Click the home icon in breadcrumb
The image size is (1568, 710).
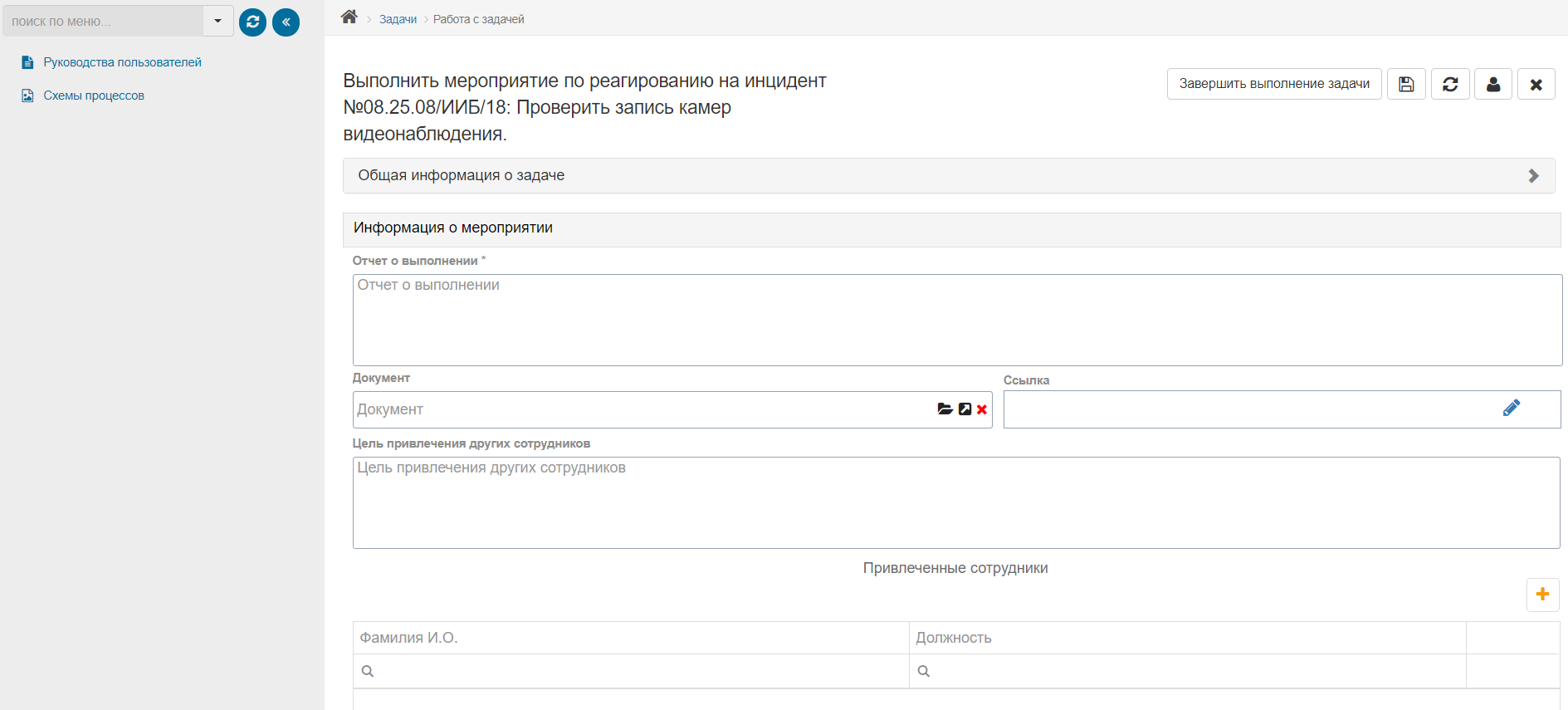pos(349,17)
